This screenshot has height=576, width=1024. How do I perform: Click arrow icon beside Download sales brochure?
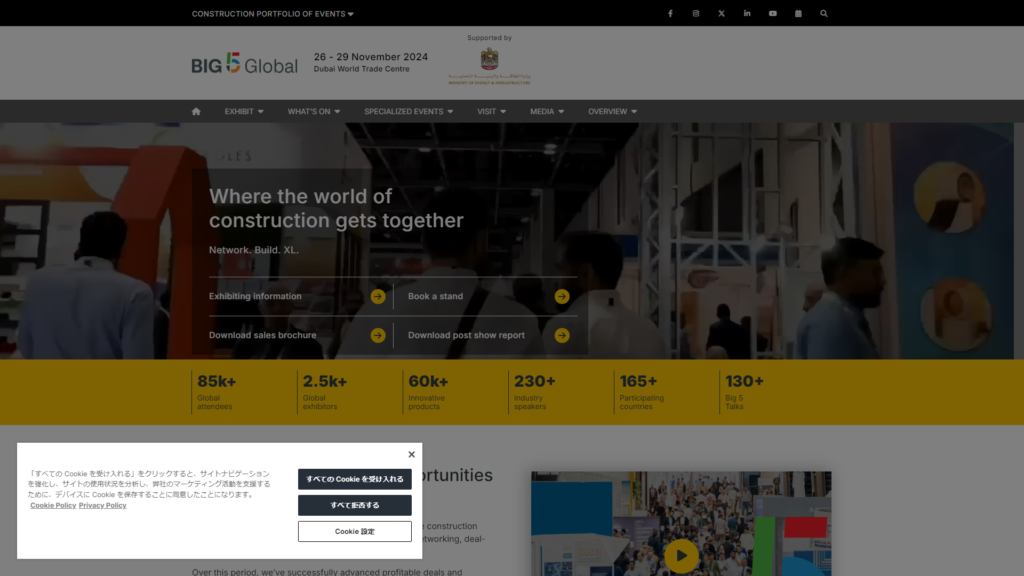377,336
